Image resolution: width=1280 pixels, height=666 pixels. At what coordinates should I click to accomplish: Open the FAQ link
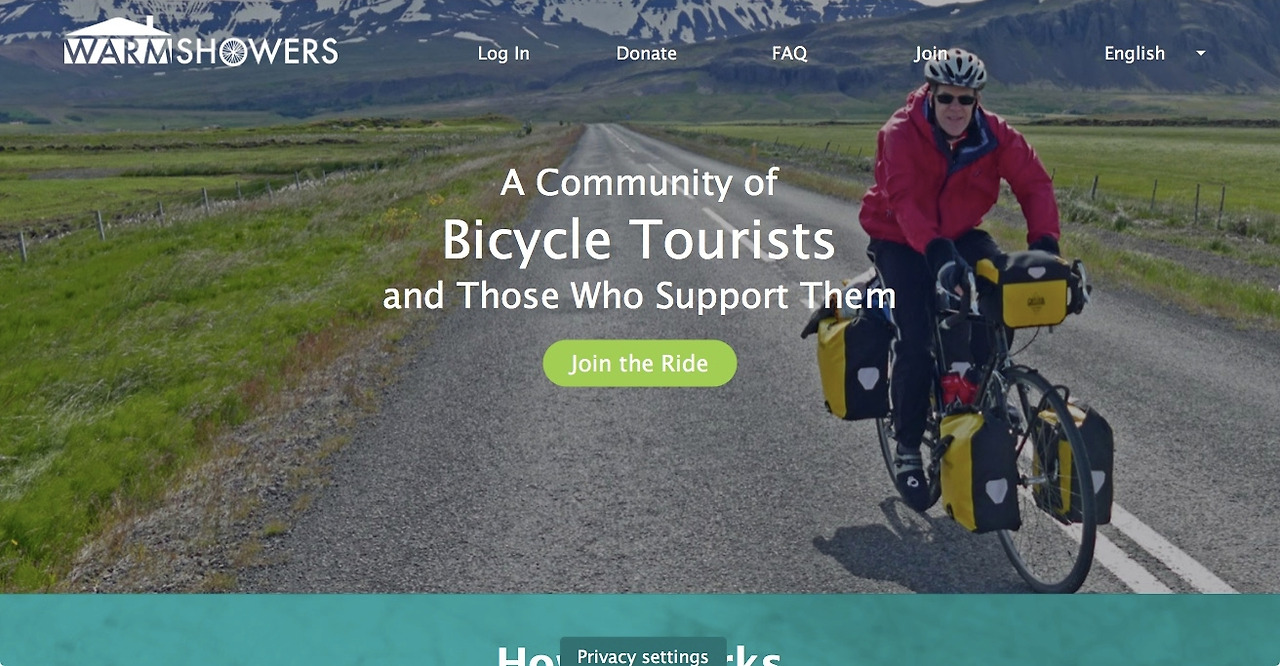coord(789,54)
